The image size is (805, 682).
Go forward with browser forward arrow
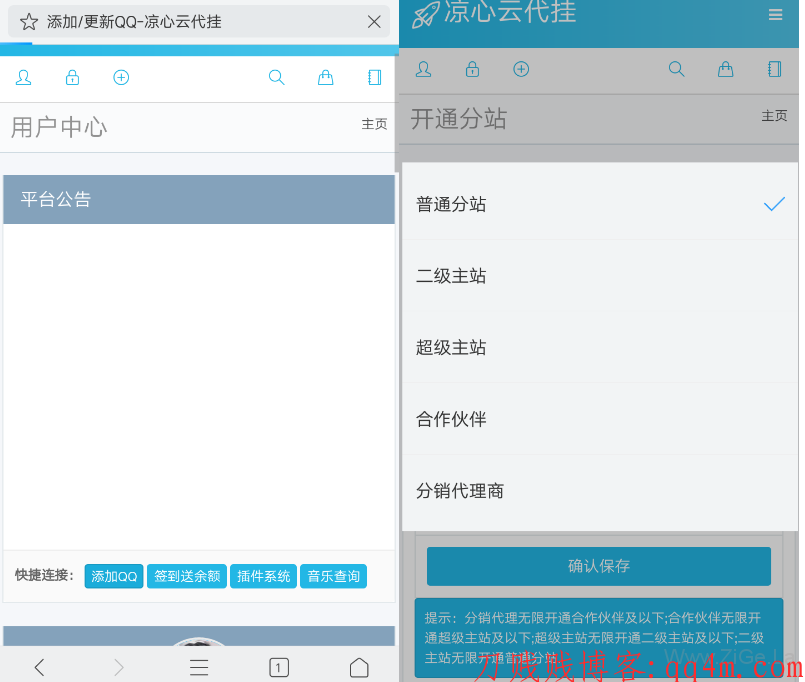pyautogui.click(x=119, y=668)
